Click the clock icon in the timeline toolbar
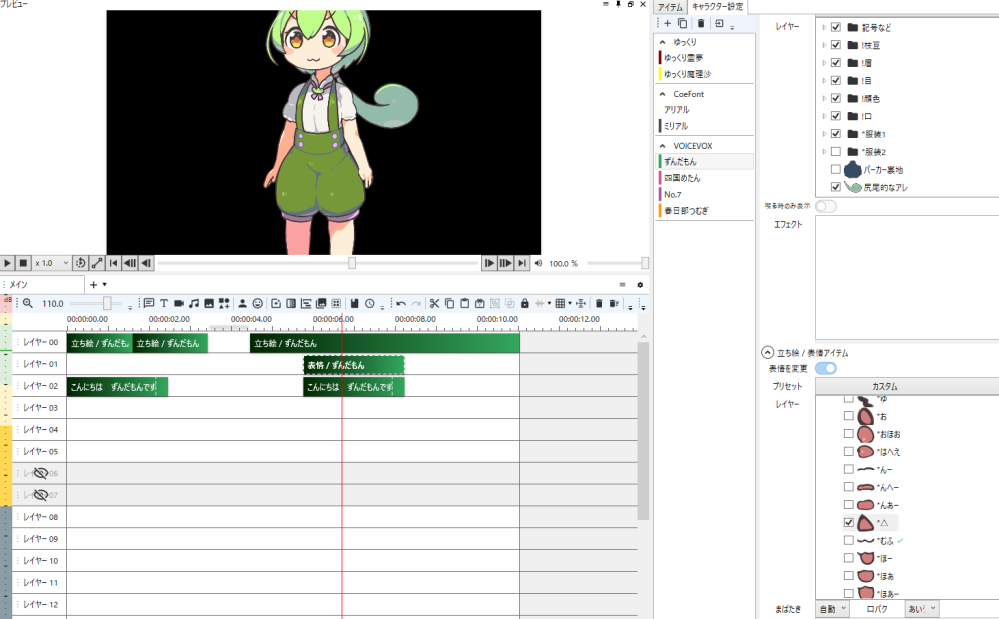Viewport: 999px width, 619px height. tap(370, 304)
